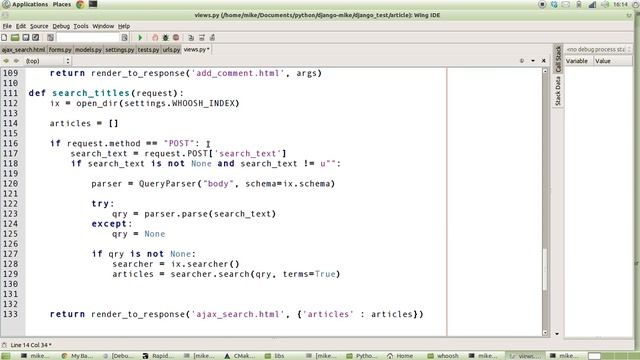Viewport: 640px width, 360px height.
Task: Click the Variable column header
Action: pyautogui.click(x=579, y=61)
